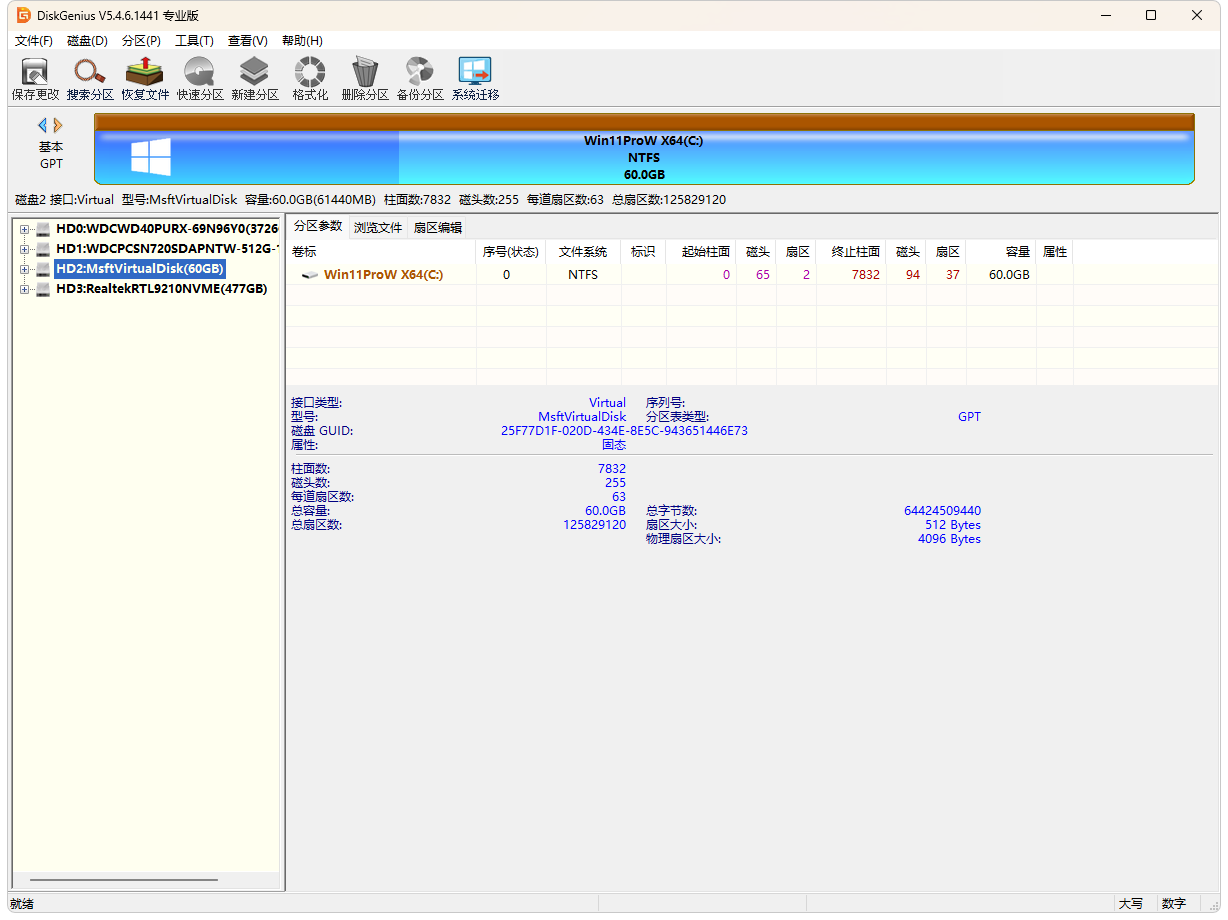
Task: Click the 卷标 column header
Action: pyautogui.click(x=381, y=252)
